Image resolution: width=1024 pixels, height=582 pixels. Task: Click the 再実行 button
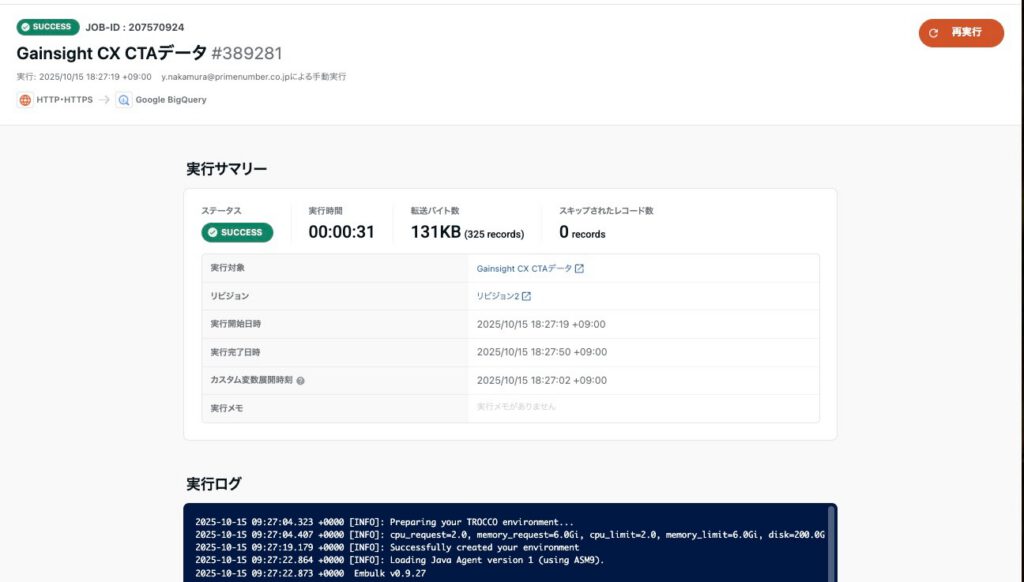pos(961,33)
